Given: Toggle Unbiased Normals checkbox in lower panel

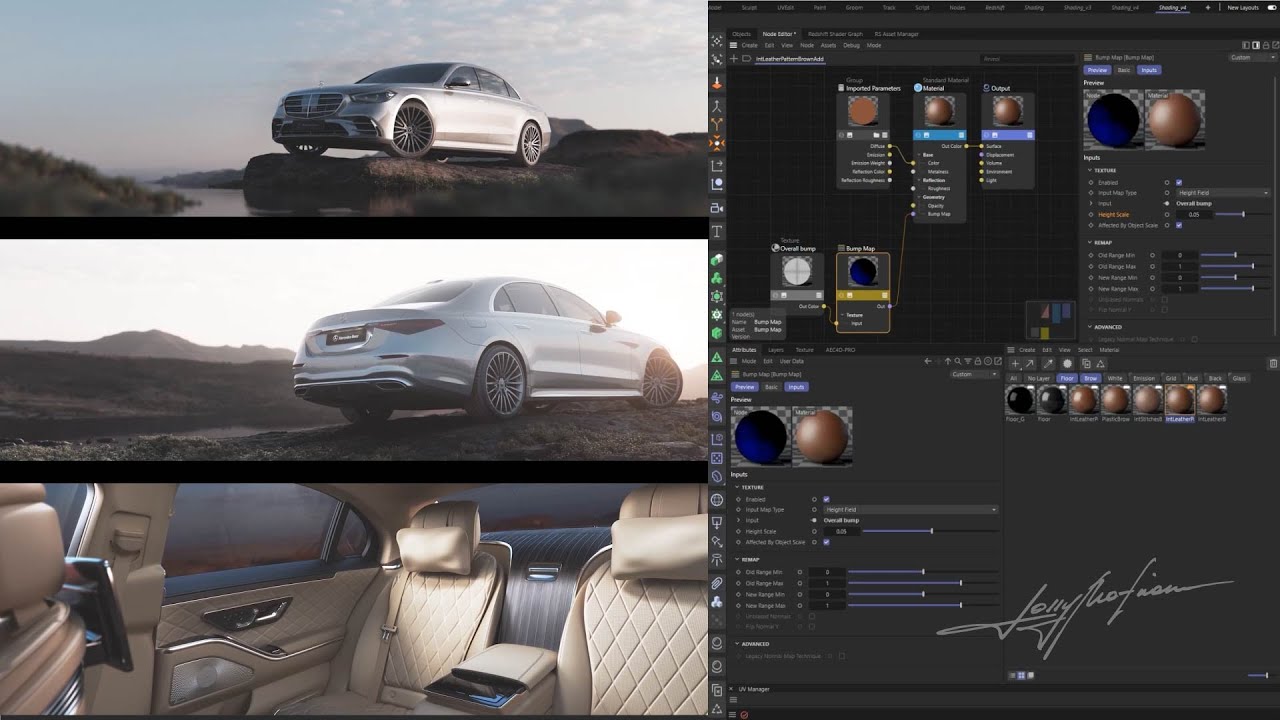Looking at the screenshot, I should pyautogui.click(x=812, y=616).
